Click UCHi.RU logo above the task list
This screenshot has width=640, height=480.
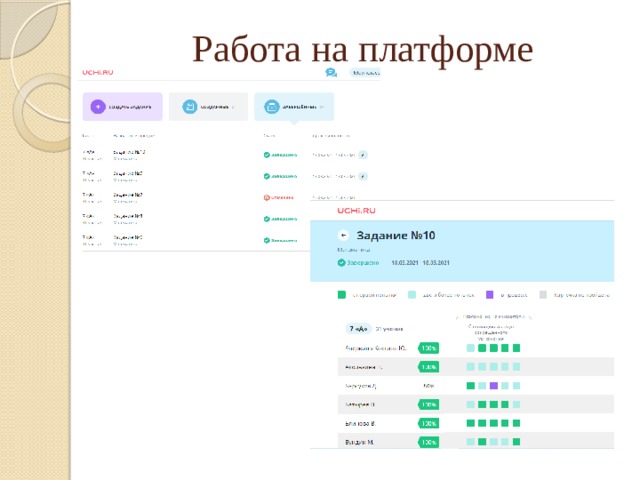point(98,72)
